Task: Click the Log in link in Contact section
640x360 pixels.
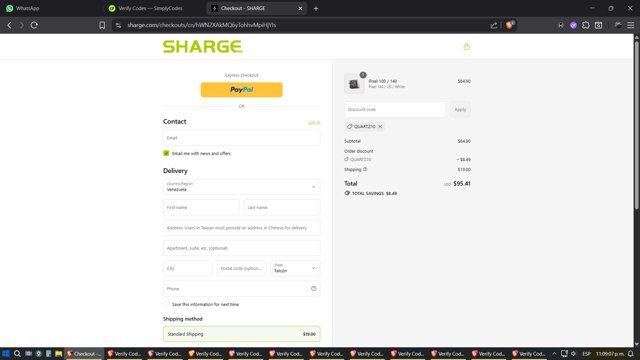Action: (x=314, y=122)
